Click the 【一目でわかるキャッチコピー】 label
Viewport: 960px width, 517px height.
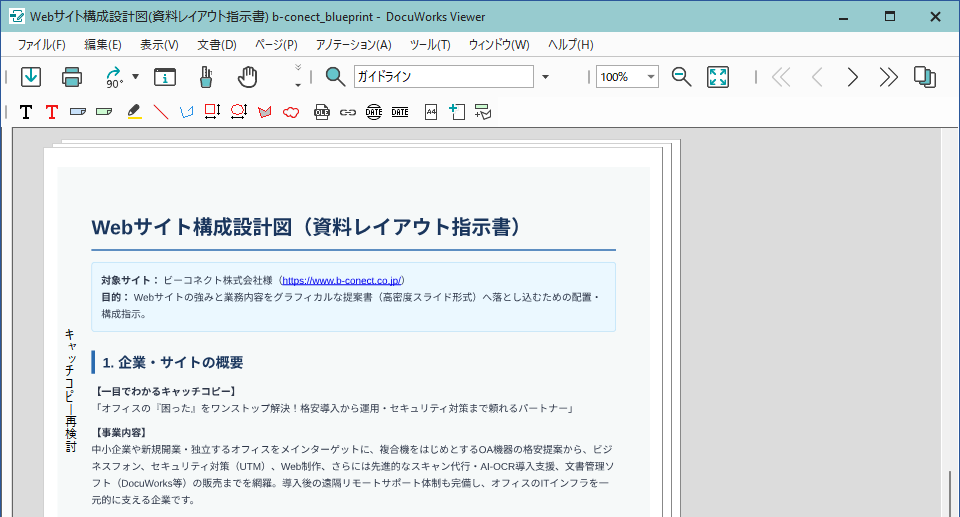(165, 391)
